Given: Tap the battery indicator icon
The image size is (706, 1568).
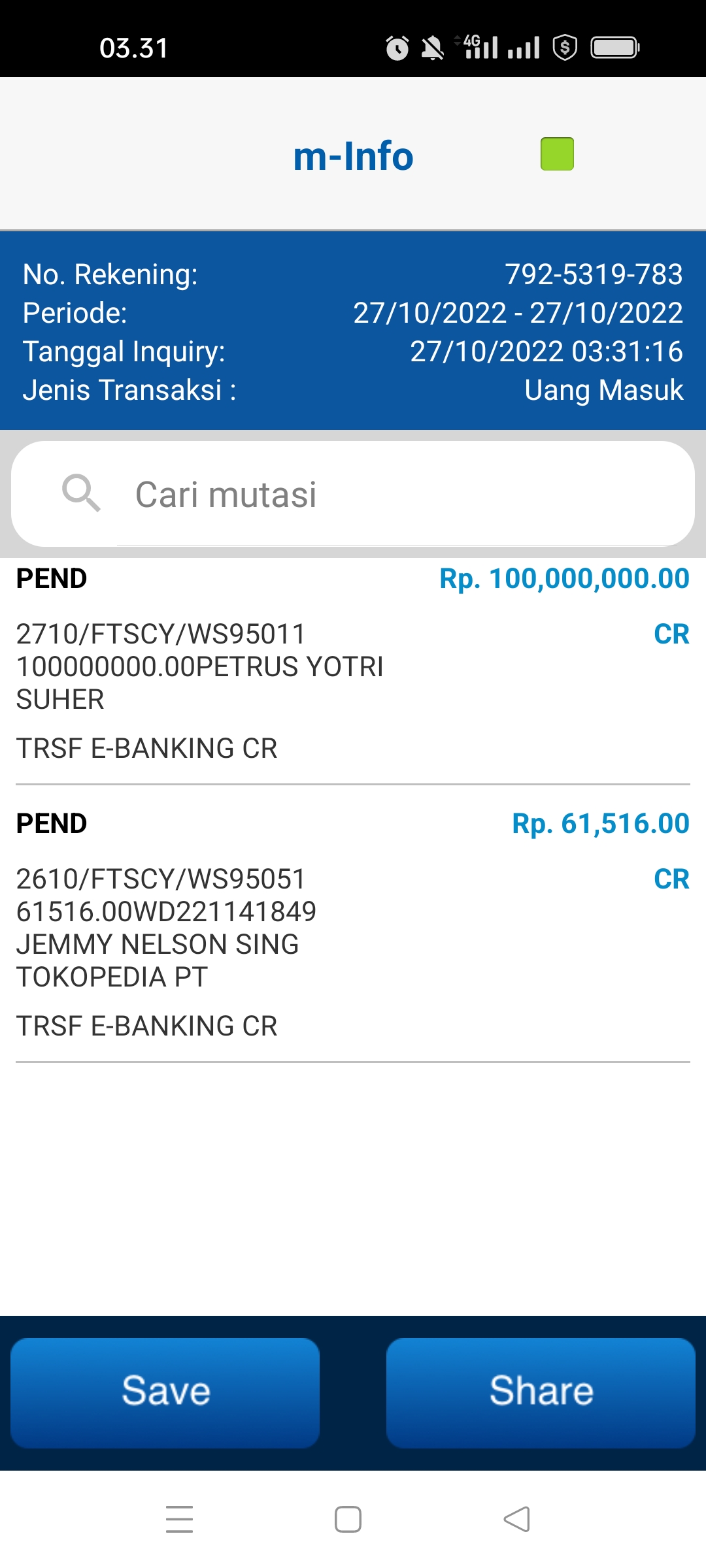Looking at the screenshot, I should click(614, 48).
